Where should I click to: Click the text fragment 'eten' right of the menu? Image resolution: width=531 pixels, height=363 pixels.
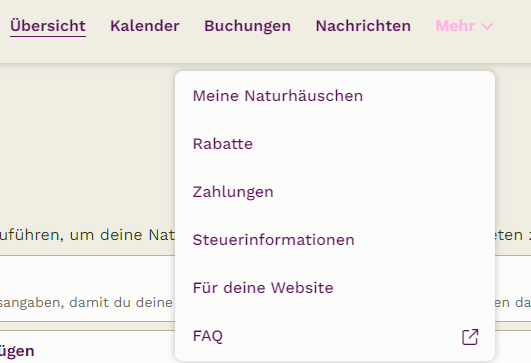click(x=509, y=235)
